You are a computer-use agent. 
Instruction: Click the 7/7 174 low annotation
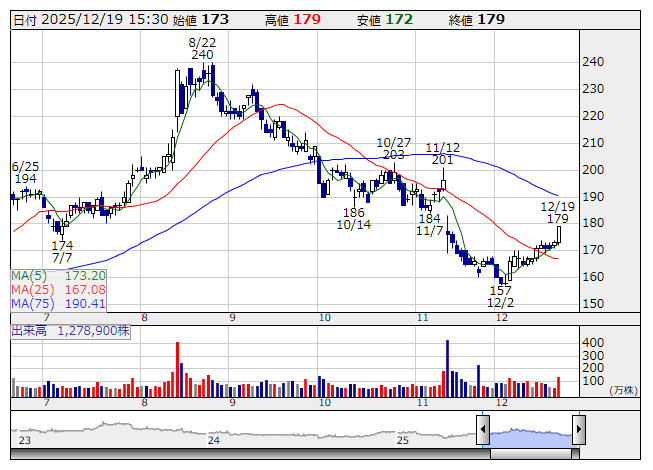(x=62, y=251)
